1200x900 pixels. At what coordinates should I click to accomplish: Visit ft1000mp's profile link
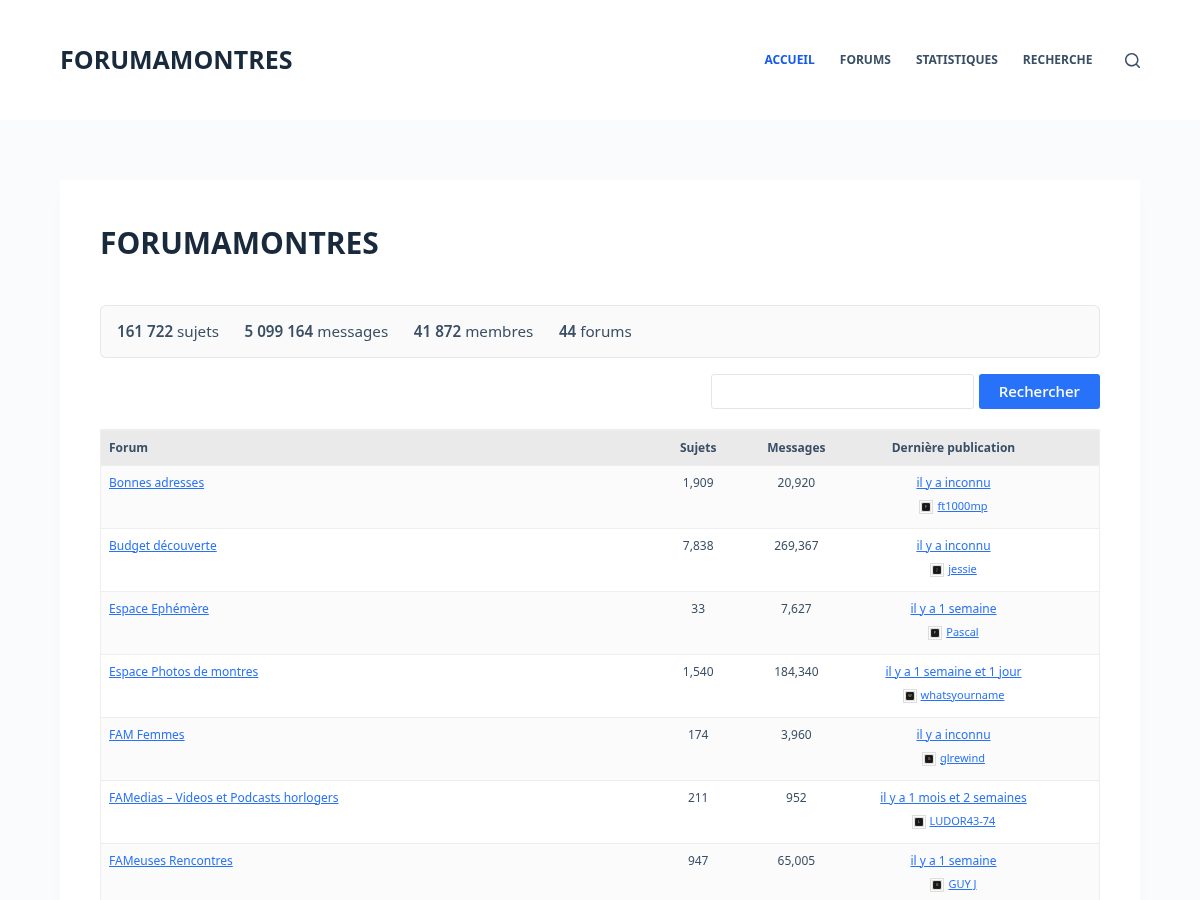coord(962,506)
